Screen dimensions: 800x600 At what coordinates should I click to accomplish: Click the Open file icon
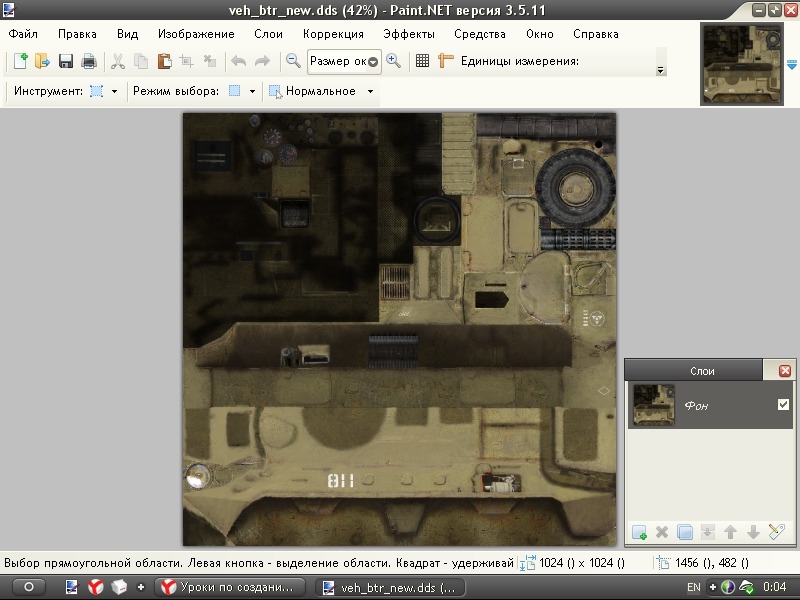tap(42, 61)
